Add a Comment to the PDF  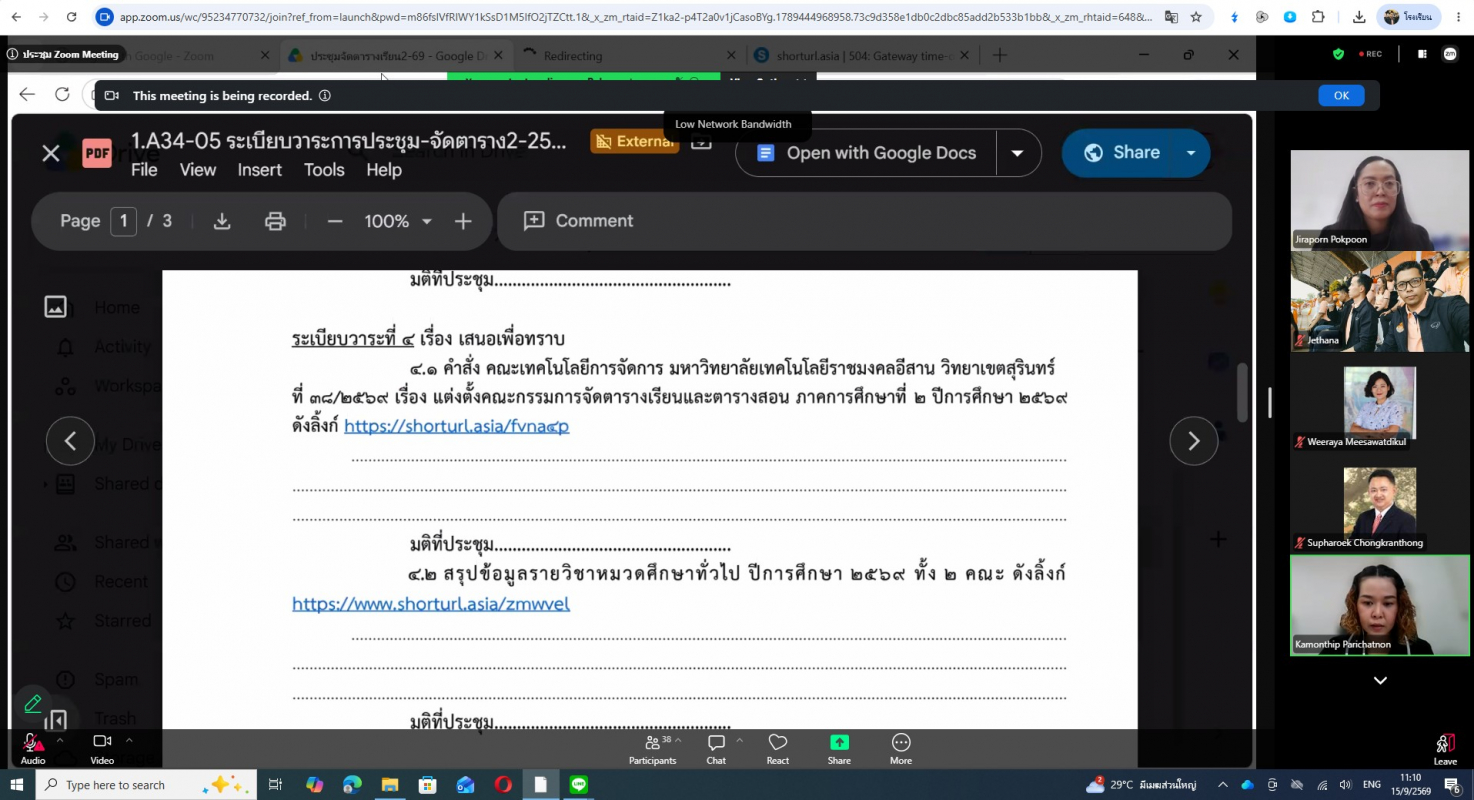pyautogui.click(x=579, y=221)
